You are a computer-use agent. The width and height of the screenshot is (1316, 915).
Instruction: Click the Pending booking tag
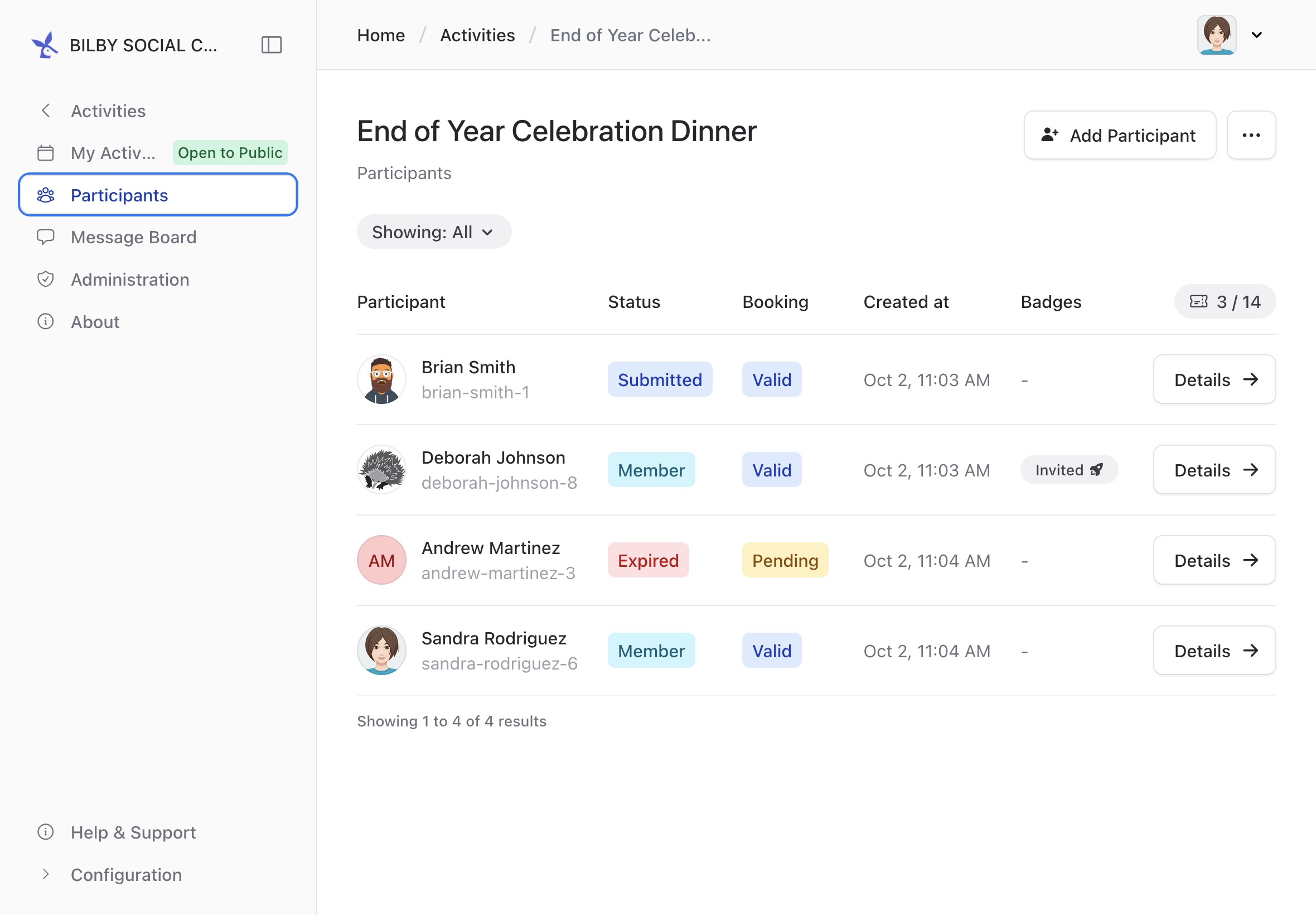point(785,560)
